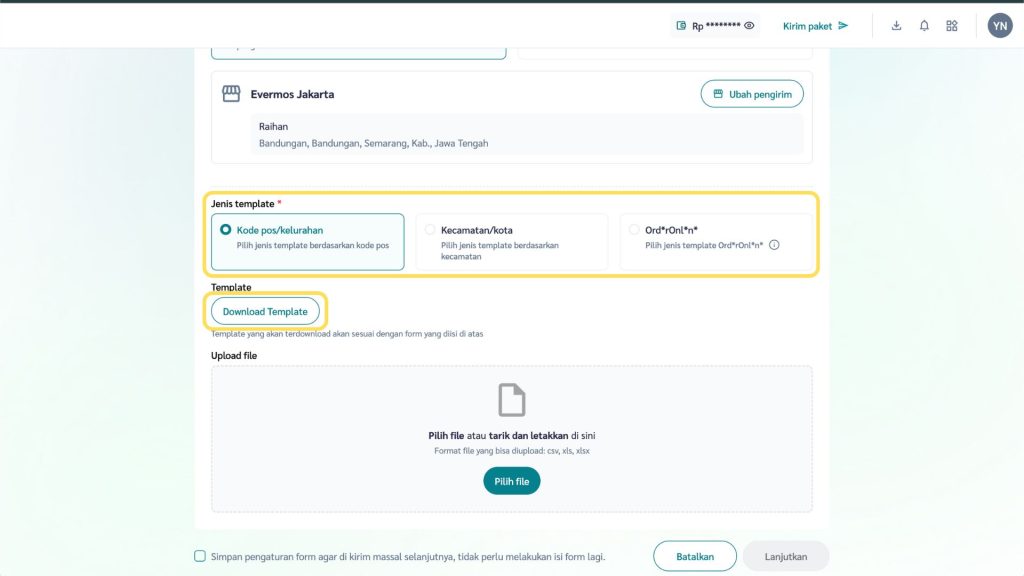Tick the Simpan pengaturan form checkbox

(200, 556)
